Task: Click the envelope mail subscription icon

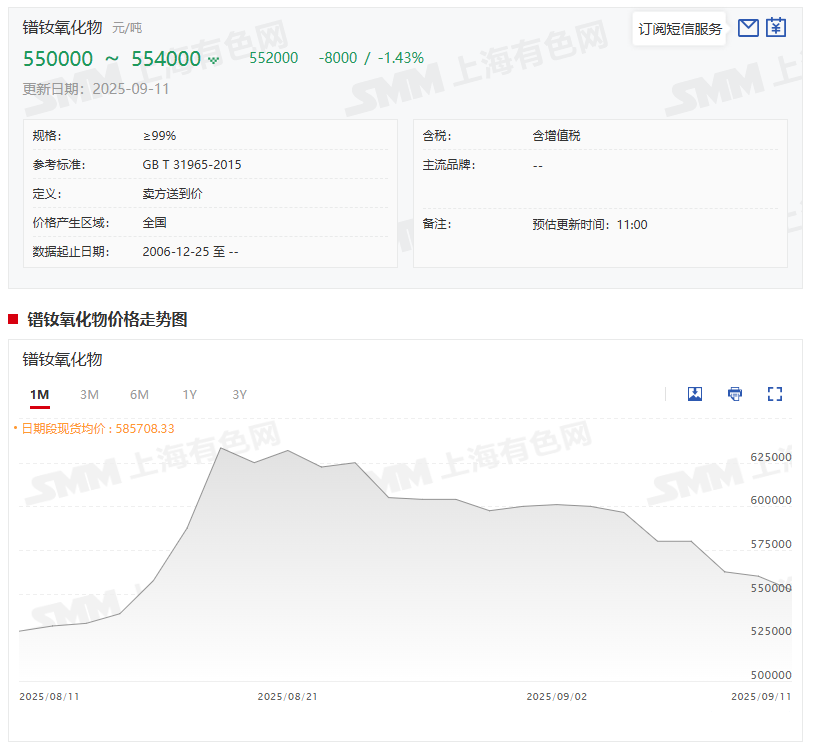Action: [747, 28]
